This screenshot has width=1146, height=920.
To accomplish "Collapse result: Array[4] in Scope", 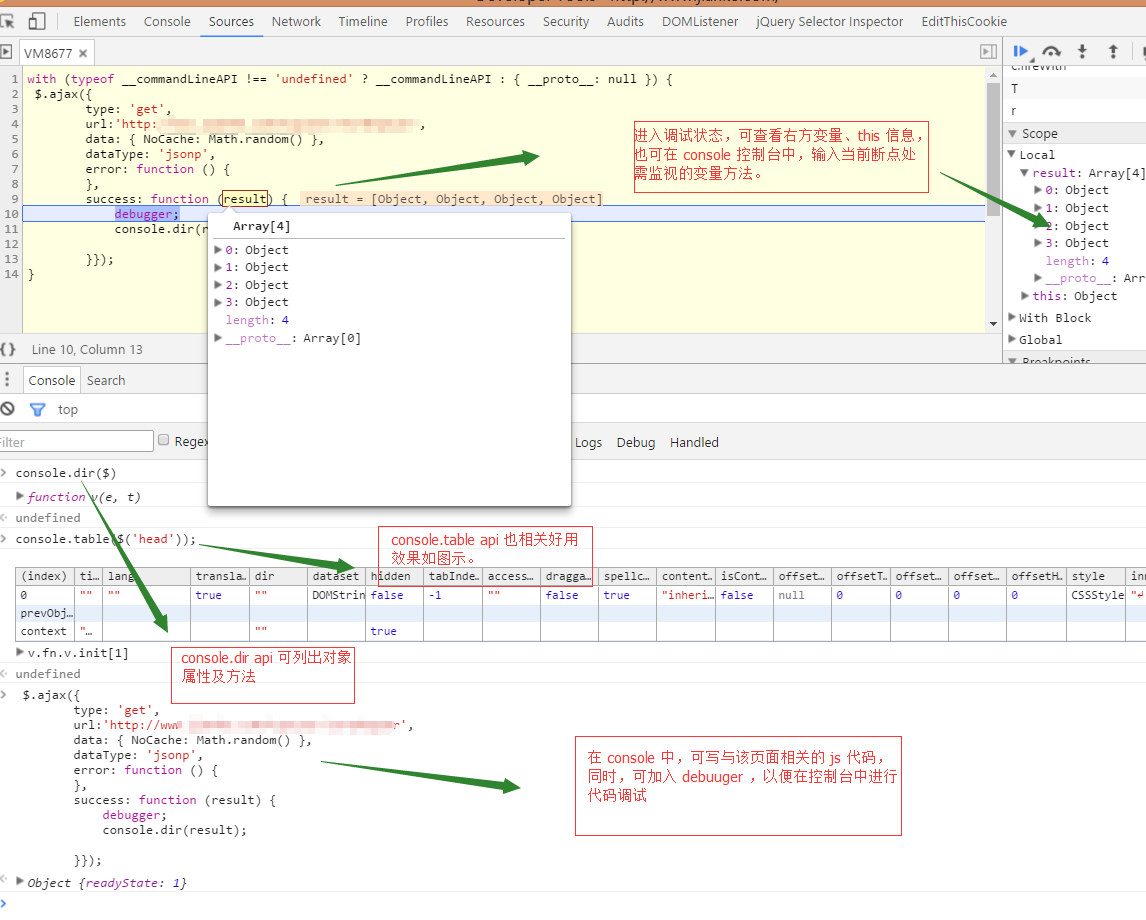I will click(x=1025, y=172).
